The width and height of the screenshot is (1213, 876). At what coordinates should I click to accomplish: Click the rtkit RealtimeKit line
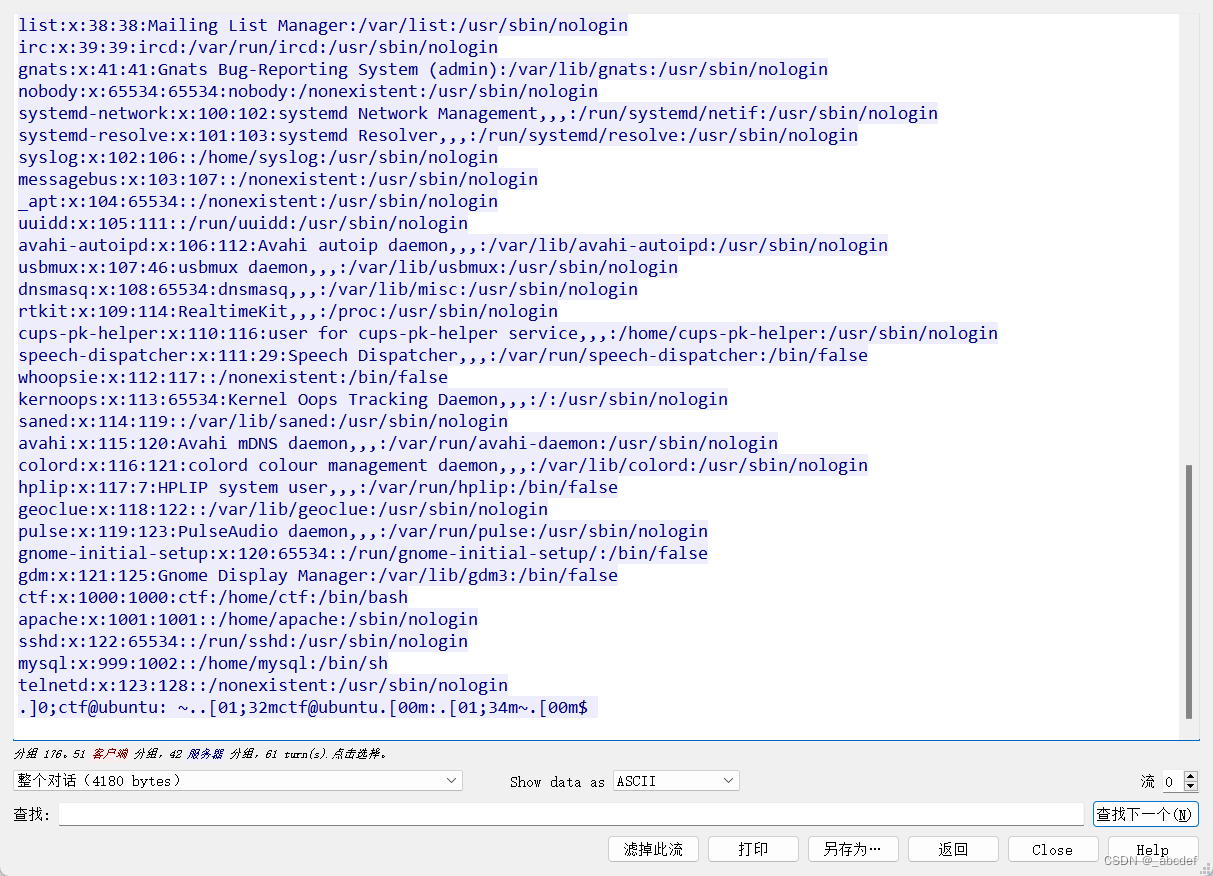(x=288, y=311)
